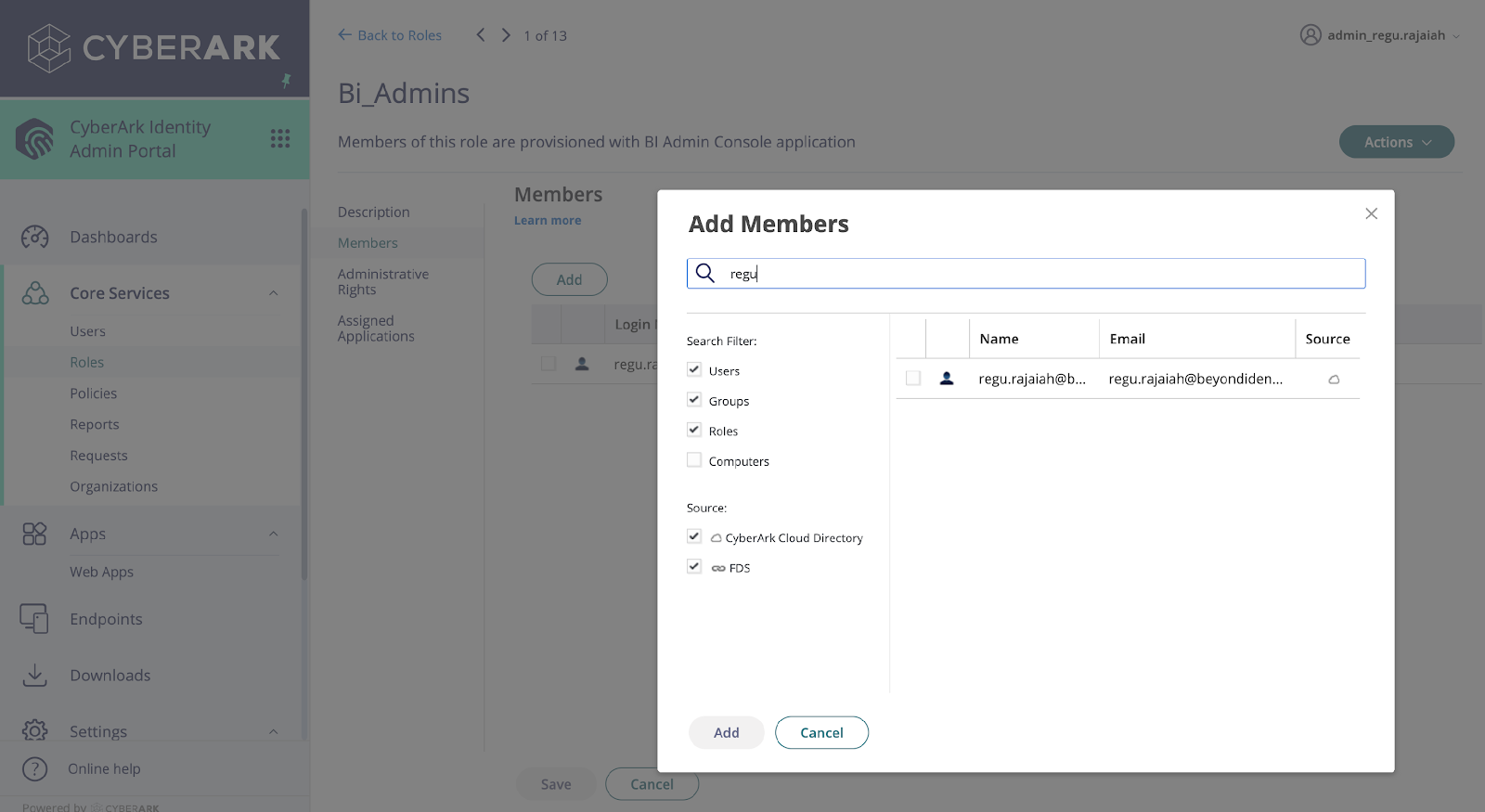Open the Actions dropdown button
Viewport: 1485px width, 812px height.
click(x=1396, y=142)
